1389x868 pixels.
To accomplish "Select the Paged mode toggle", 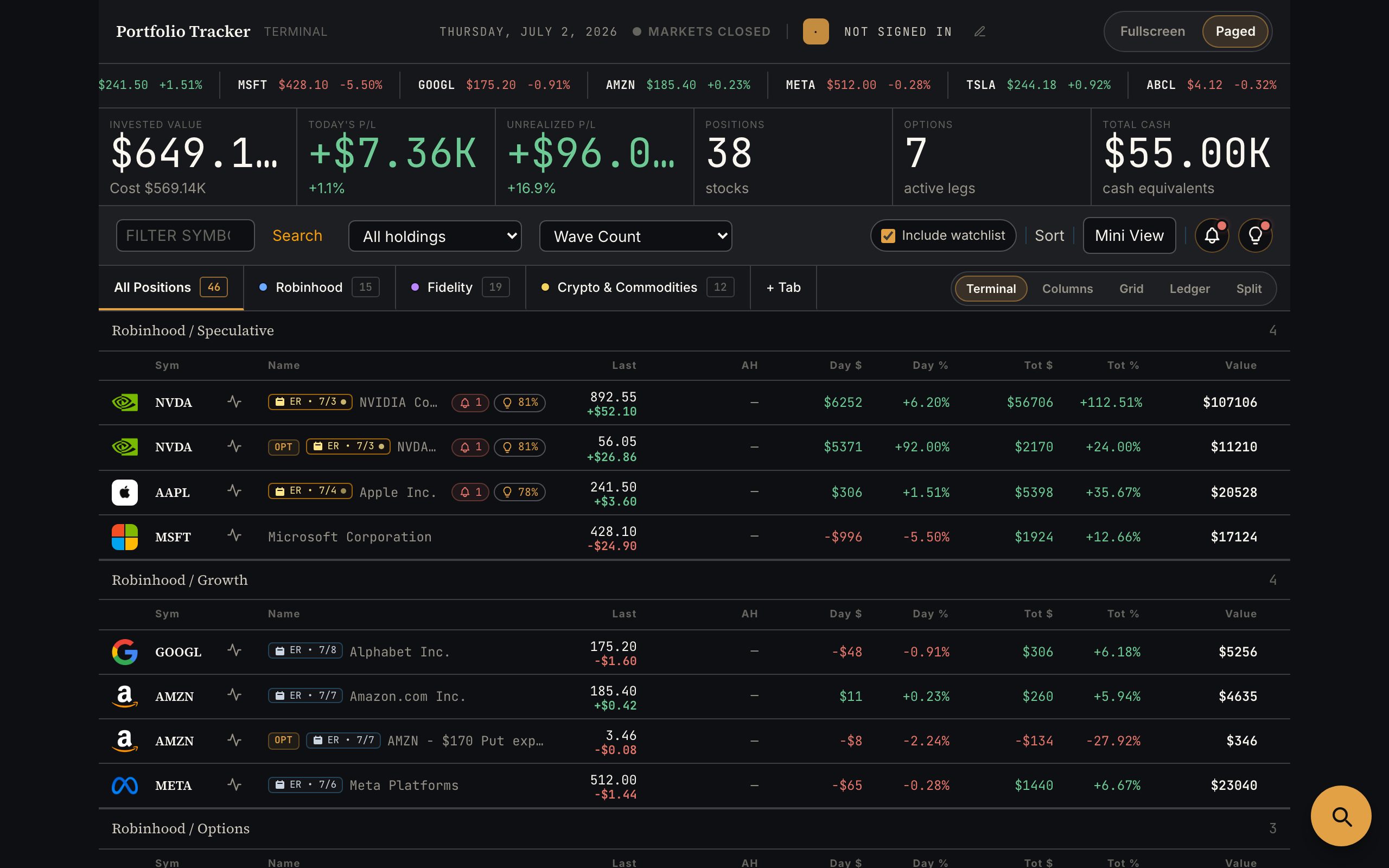I will (x=1235, y=31).
